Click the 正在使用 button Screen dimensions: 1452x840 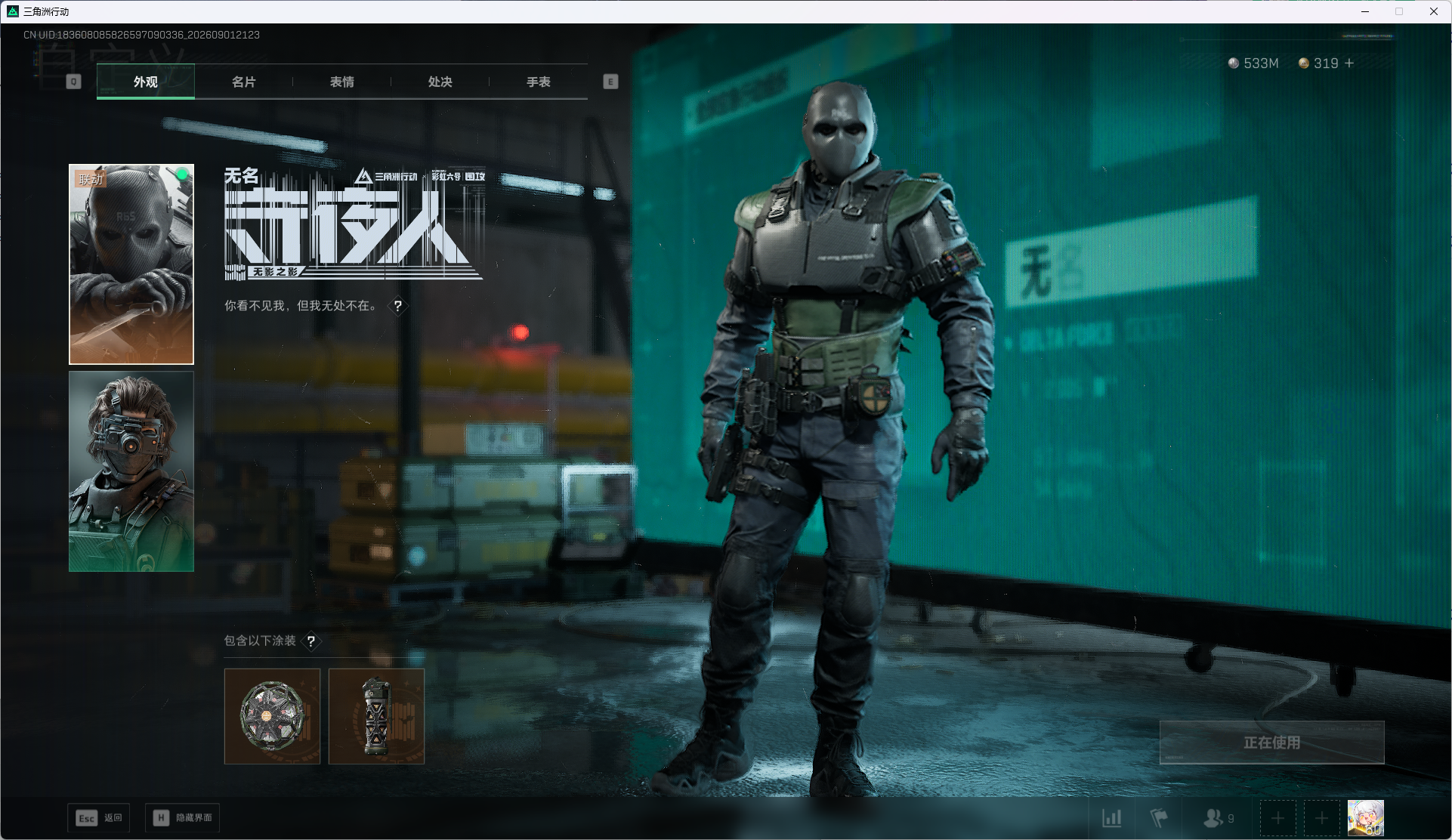[1272, 743]
